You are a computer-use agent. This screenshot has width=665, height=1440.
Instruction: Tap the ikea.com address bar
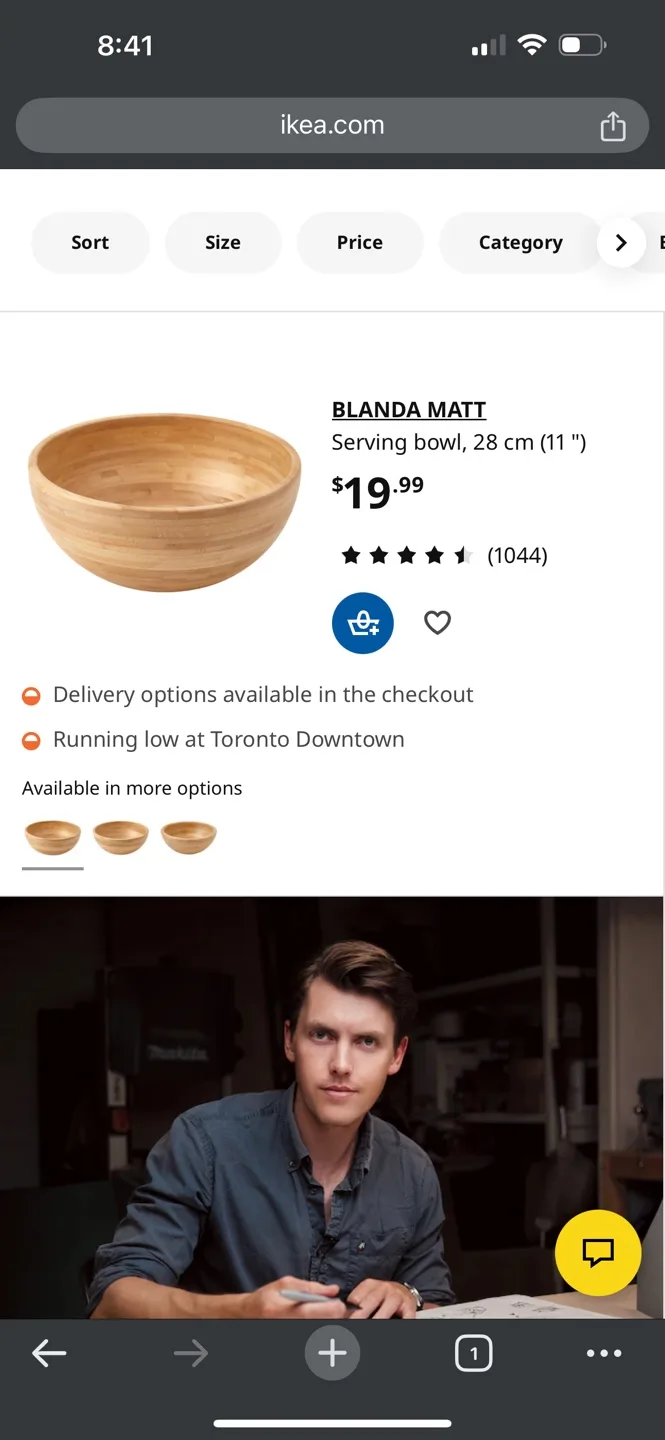332,125
